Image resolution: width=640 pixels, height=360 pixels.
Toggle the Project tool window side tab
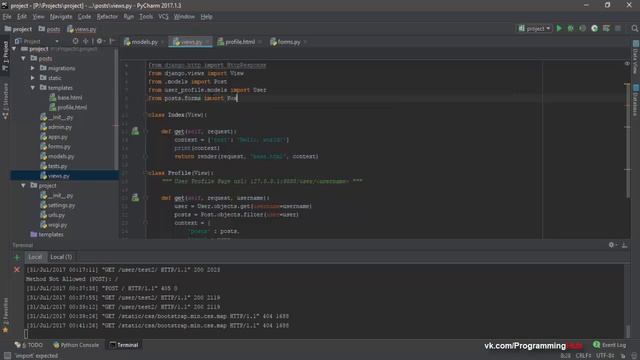(5, 56)
